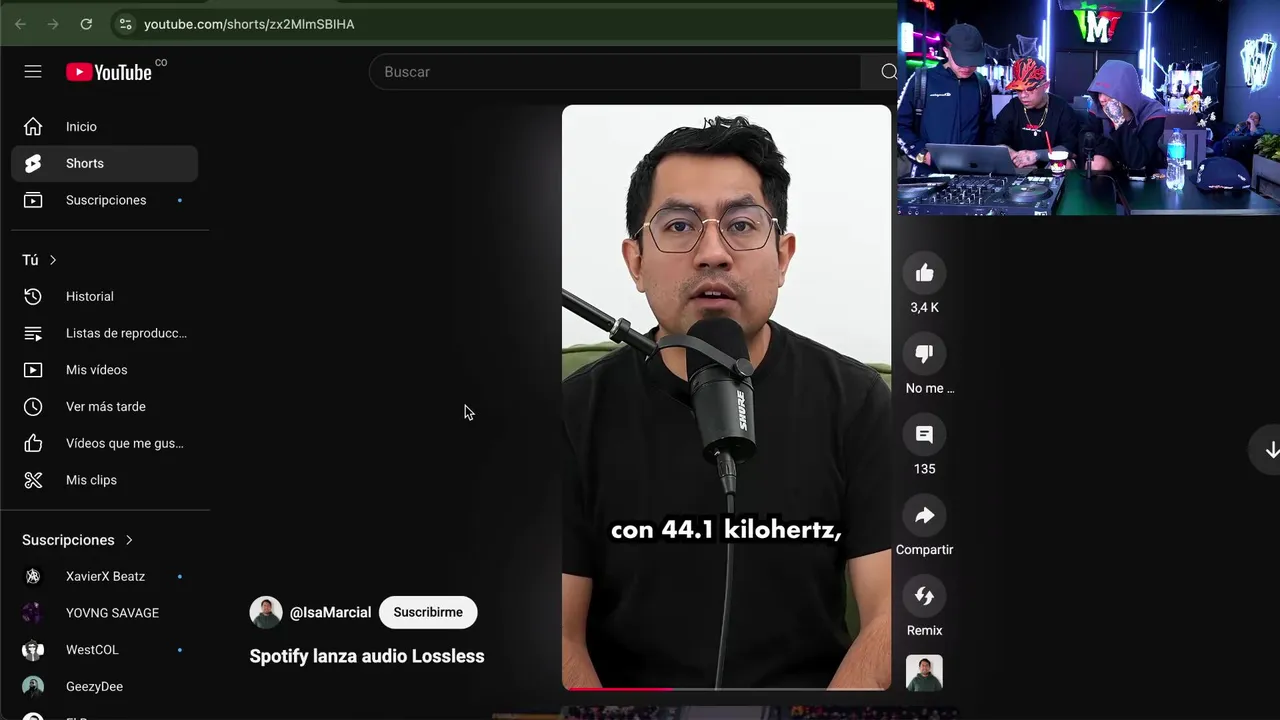Click the browser forward arrow

[x=53, y=24]
